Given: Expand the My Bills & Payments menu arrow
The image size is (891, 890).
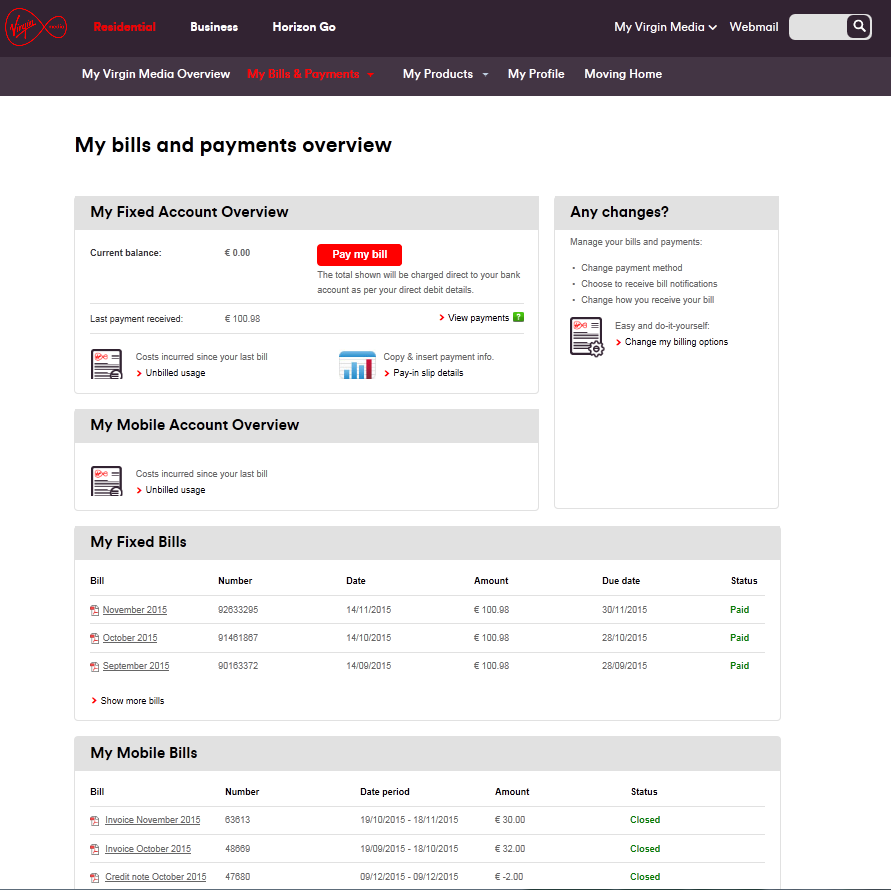Looking at the screenshot, I should (x=370, y=74).
